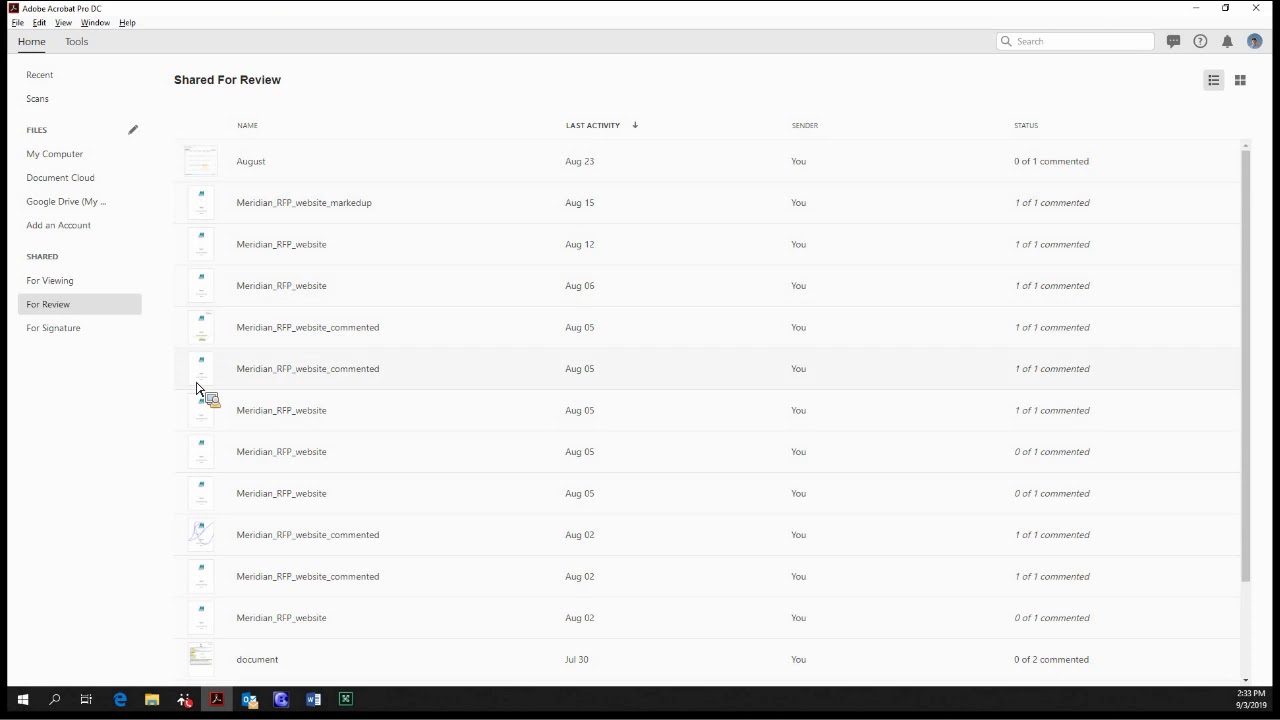Switch to Adobe Acrobat taskbar icon
The image size is (1280, 720).
coord(217,700)
